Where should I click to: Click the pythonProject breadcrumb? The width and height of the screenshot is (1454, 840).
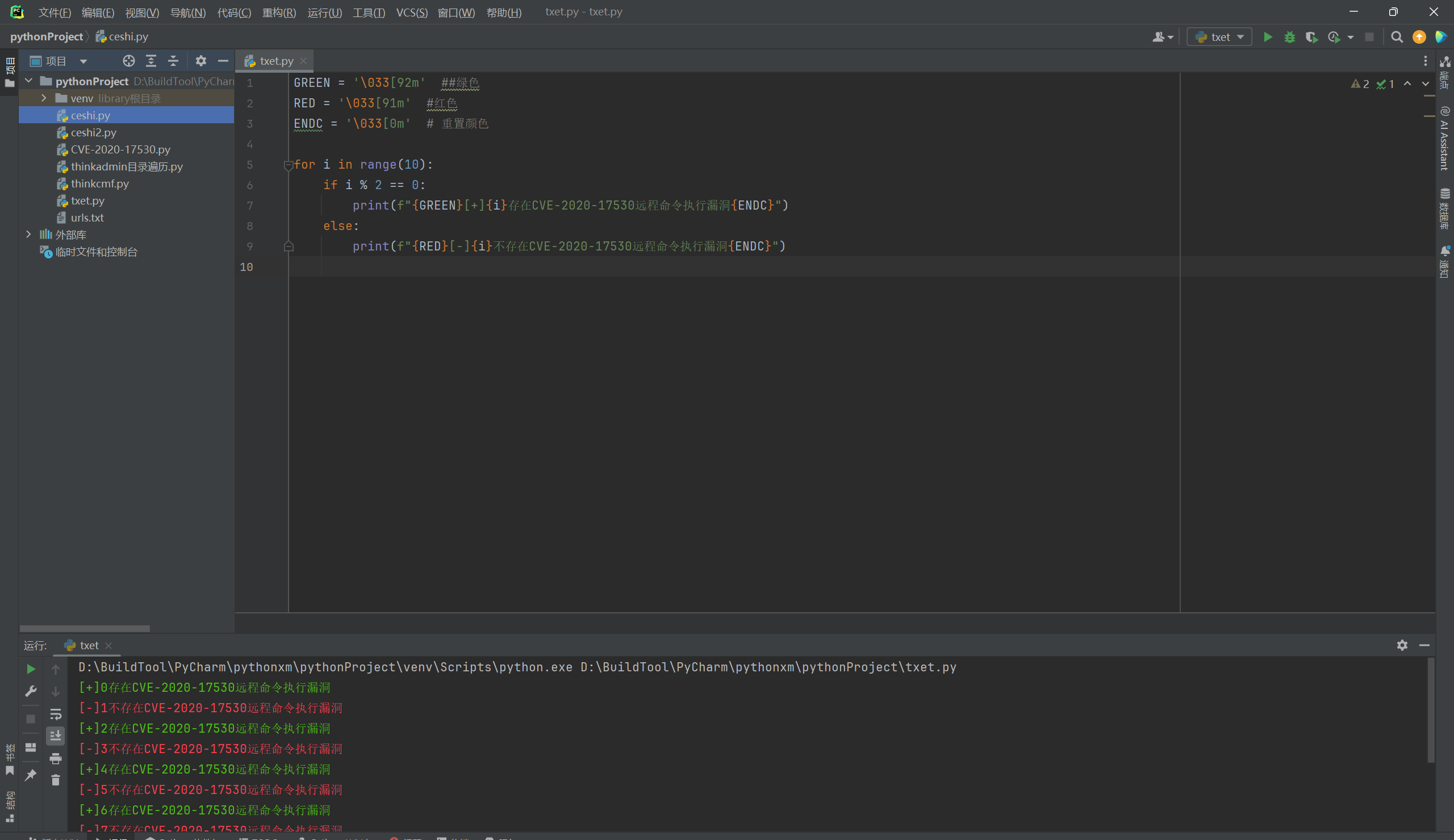[x=47, y=36]
